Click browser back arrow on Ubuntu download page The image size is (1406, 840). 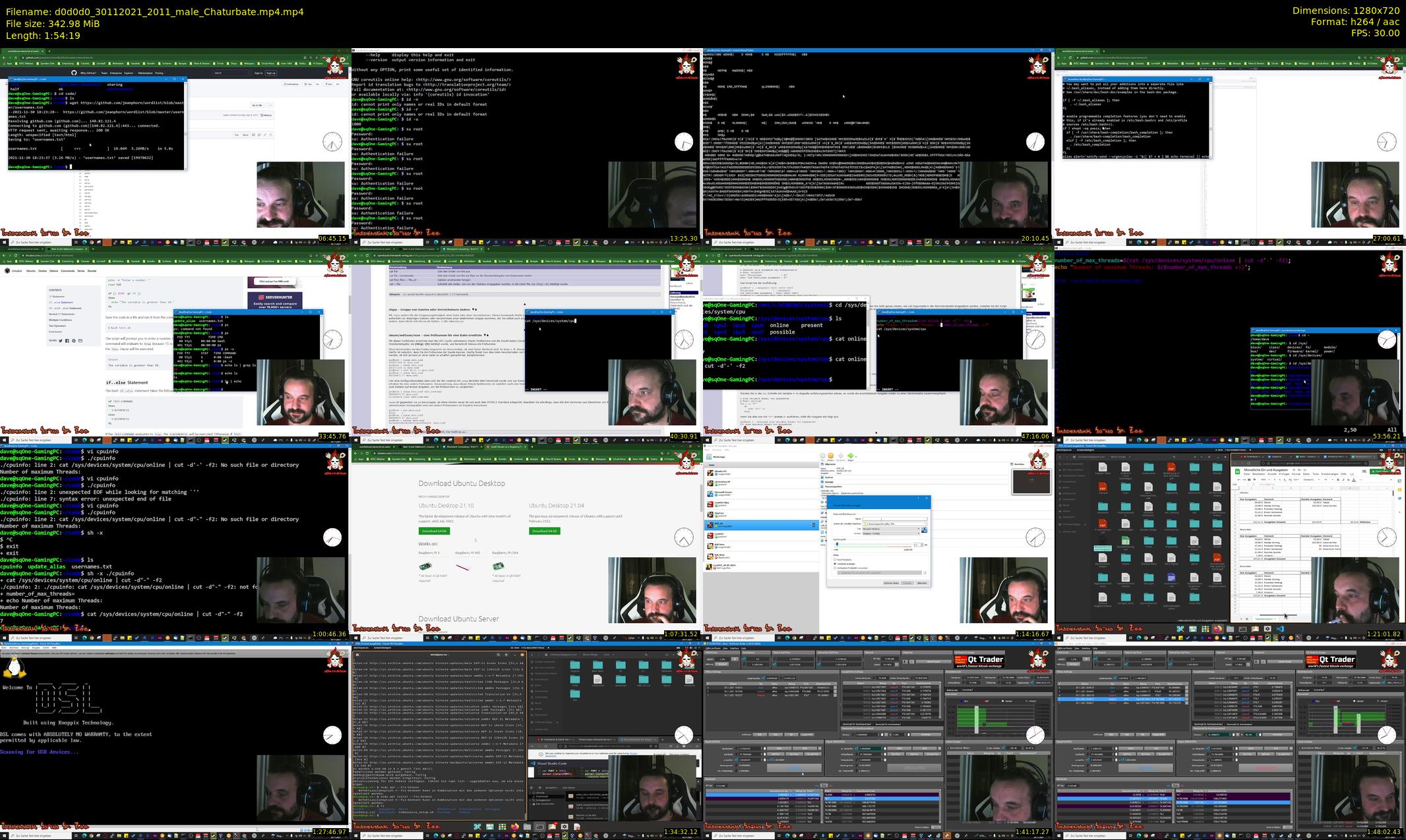(x=355, y=453)
